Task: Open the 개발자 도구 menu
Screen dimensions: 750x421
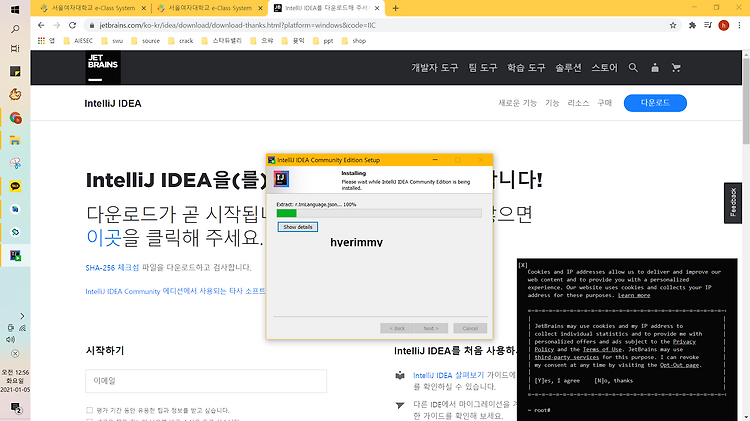Action: (434, 68)
